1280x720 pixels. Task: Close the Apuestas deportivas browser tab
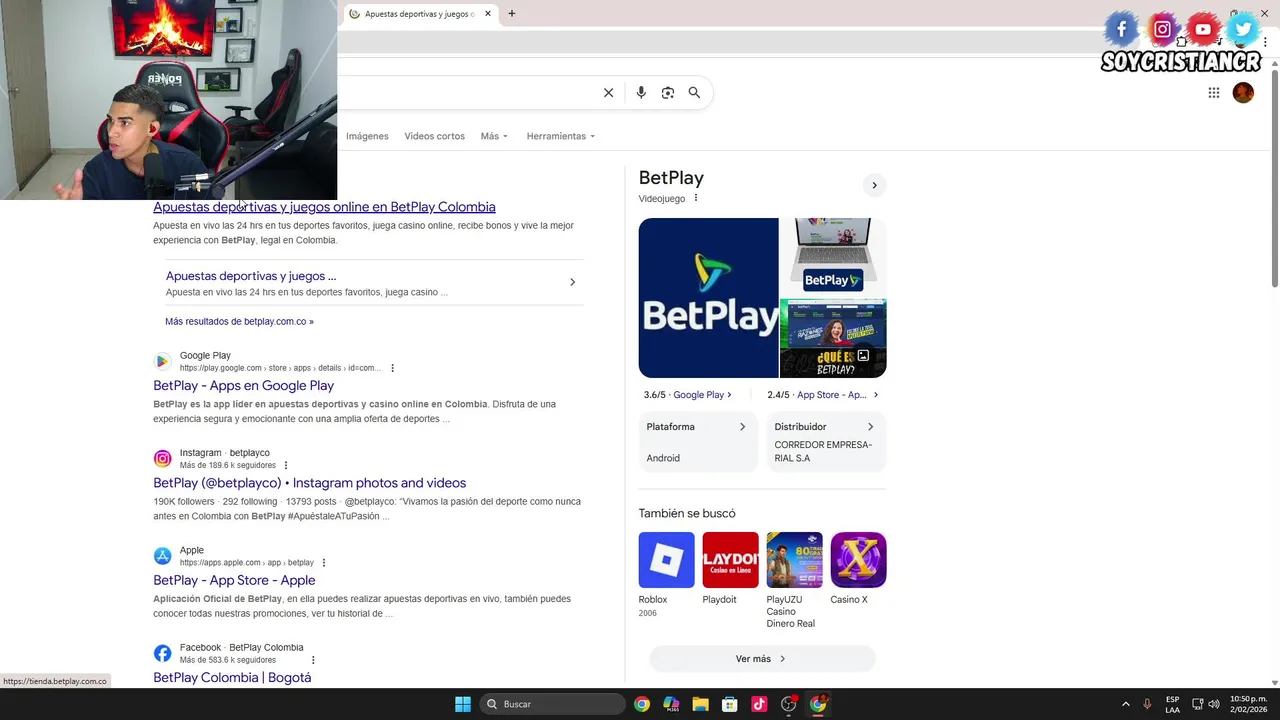488,14
